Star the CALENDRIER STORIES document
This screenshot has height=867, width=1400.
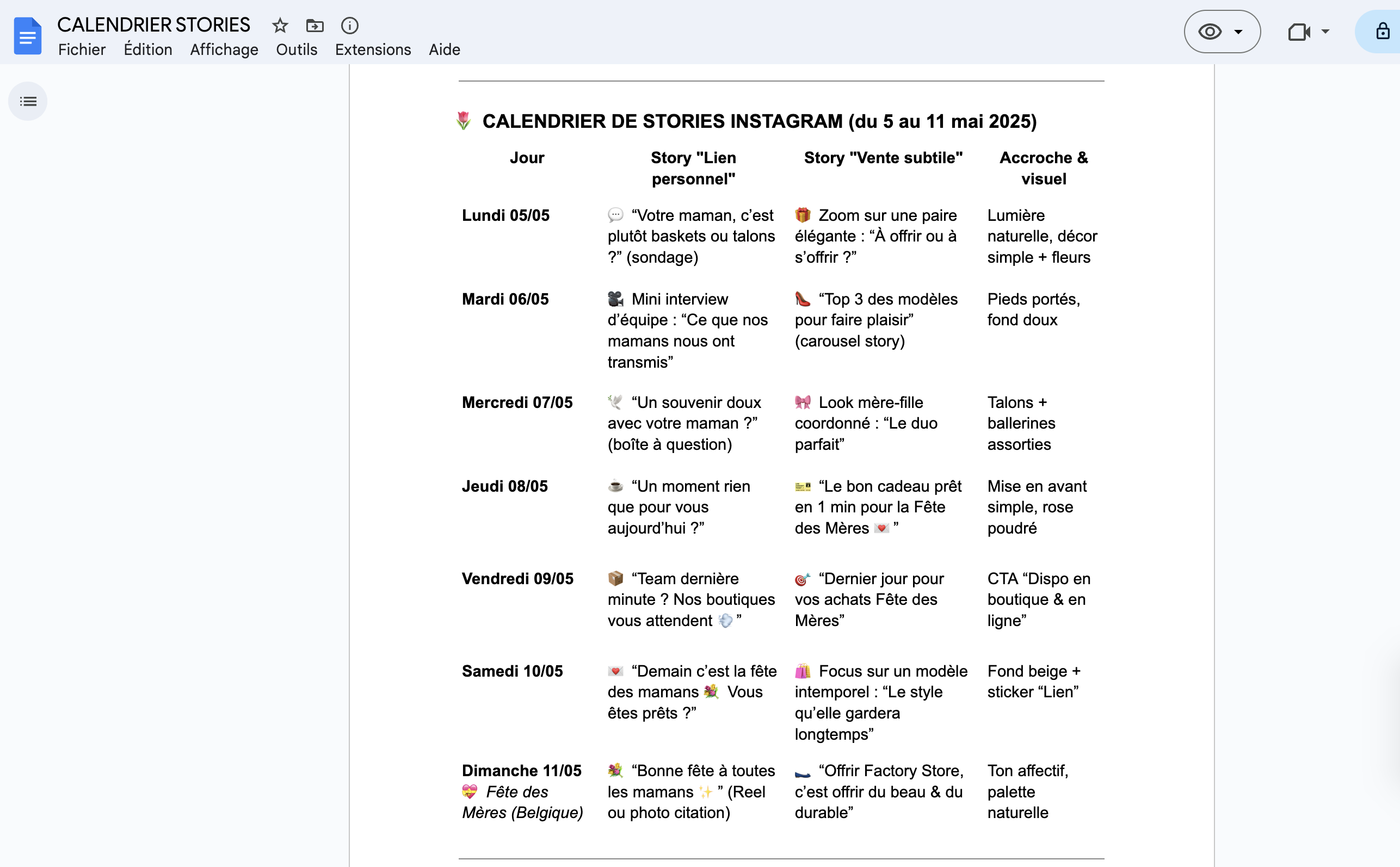point(280,26)
